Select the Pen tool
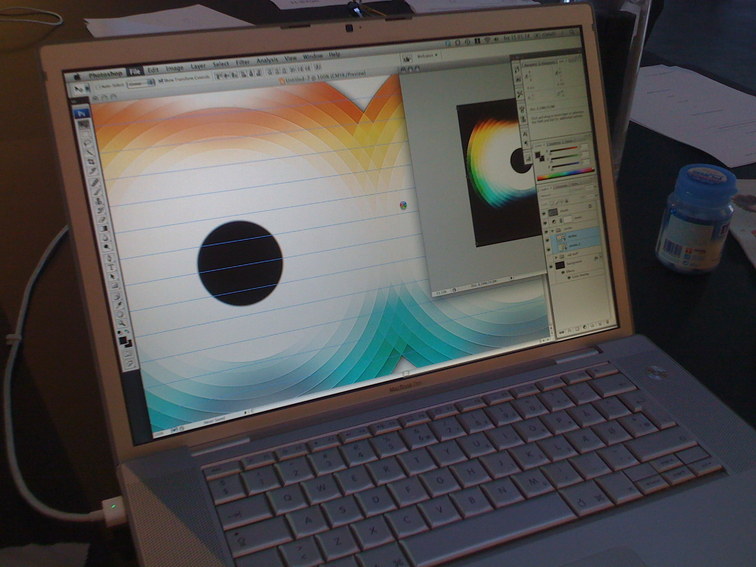756x567 pixels. (109, 258)
